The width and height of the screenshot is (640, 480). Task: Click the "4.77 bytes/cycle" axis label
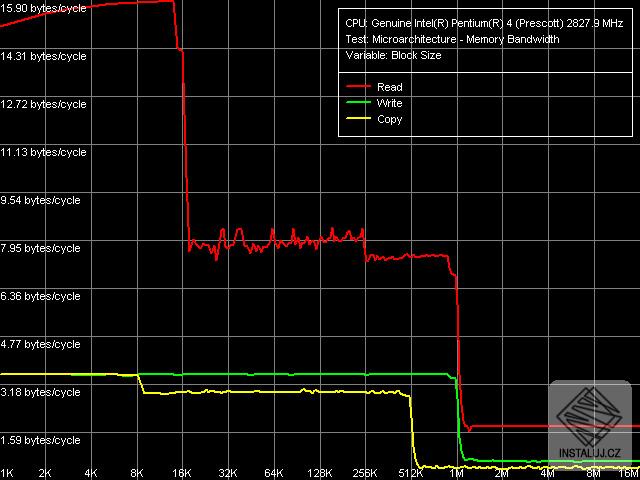pyautogui.click(x=40, y=344)
